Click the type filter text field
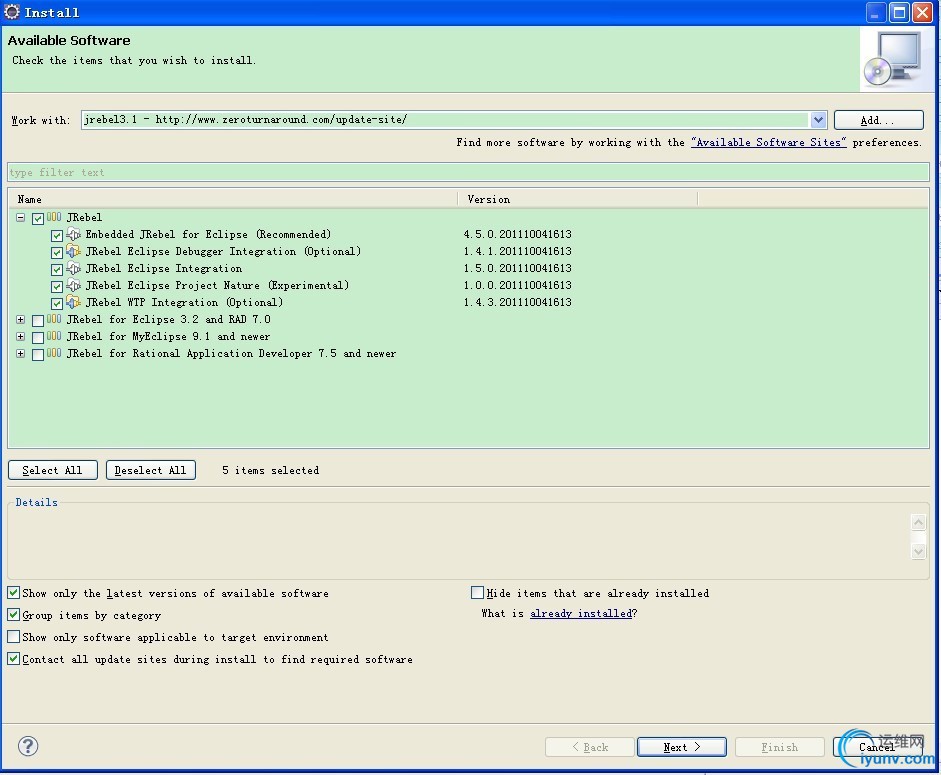 [468, 172]
